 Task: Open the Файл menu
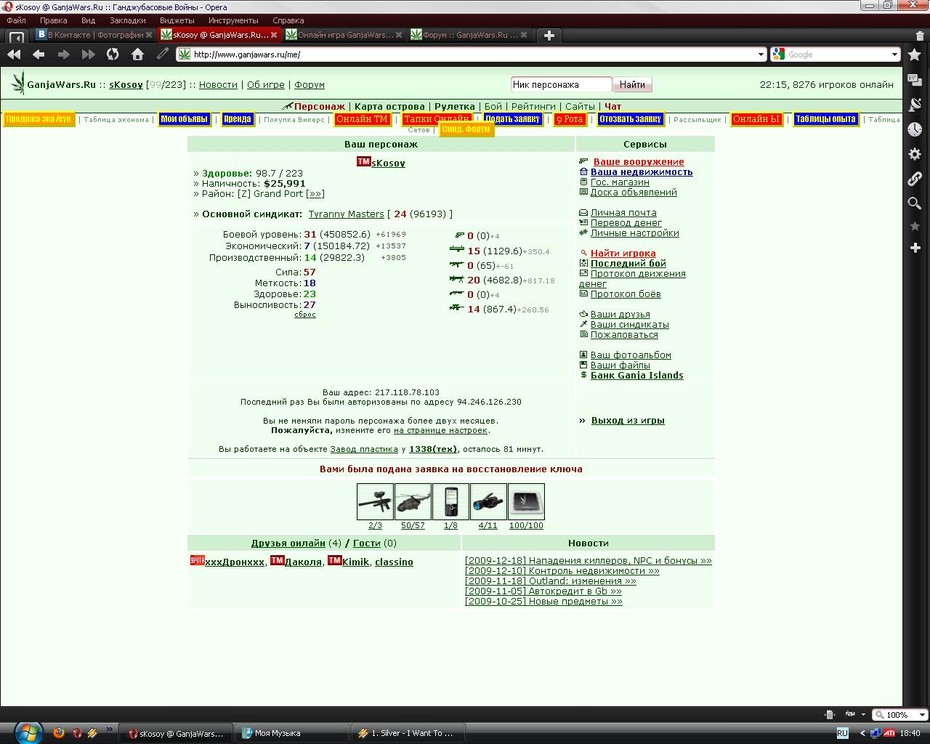[17, 20]
